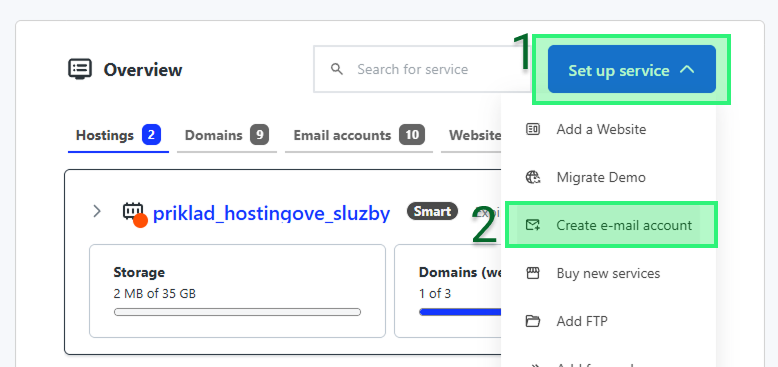Select the Hostings tab
Viewport: 778px width, 367px height.
(x=118, y=135)
